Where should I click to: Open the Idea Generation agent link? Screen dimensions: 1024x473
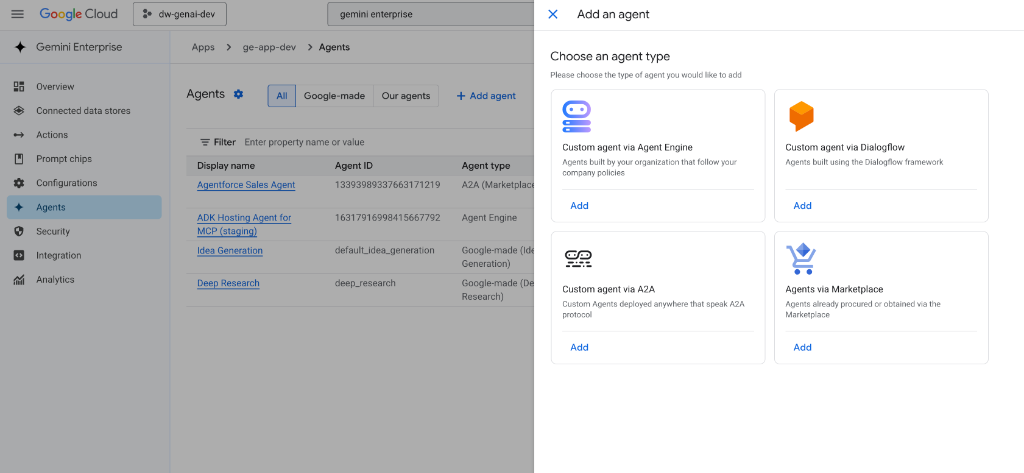[x=230, y=250]
